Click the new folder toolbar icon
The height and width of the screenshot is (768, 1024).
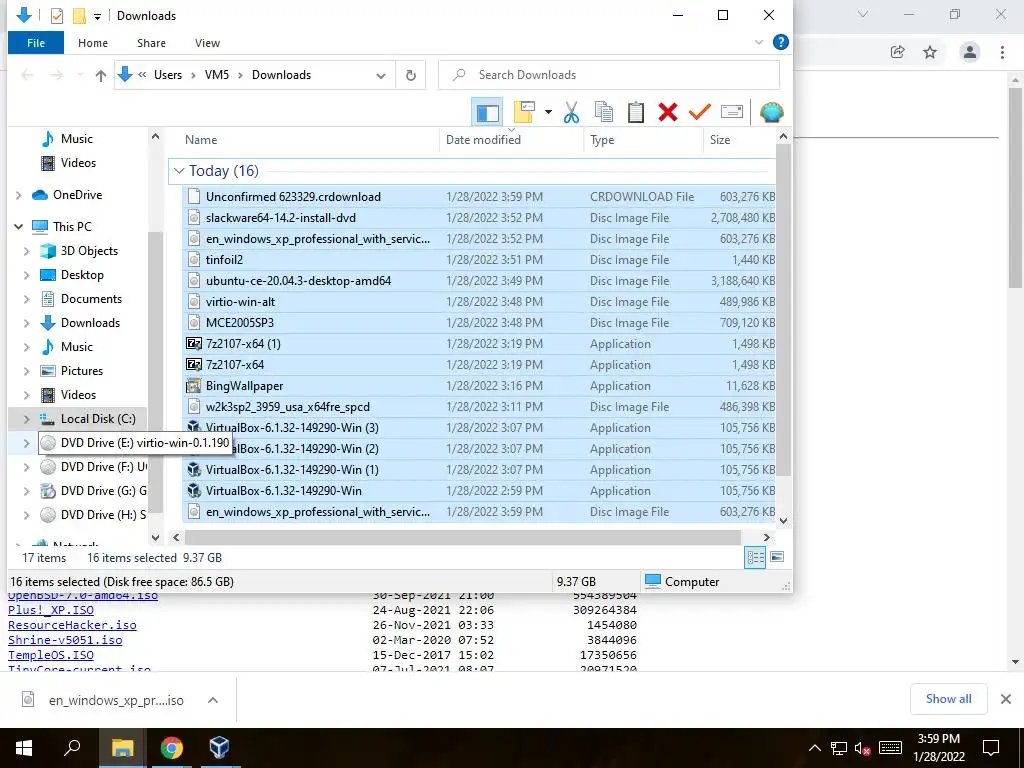(524, 112)
